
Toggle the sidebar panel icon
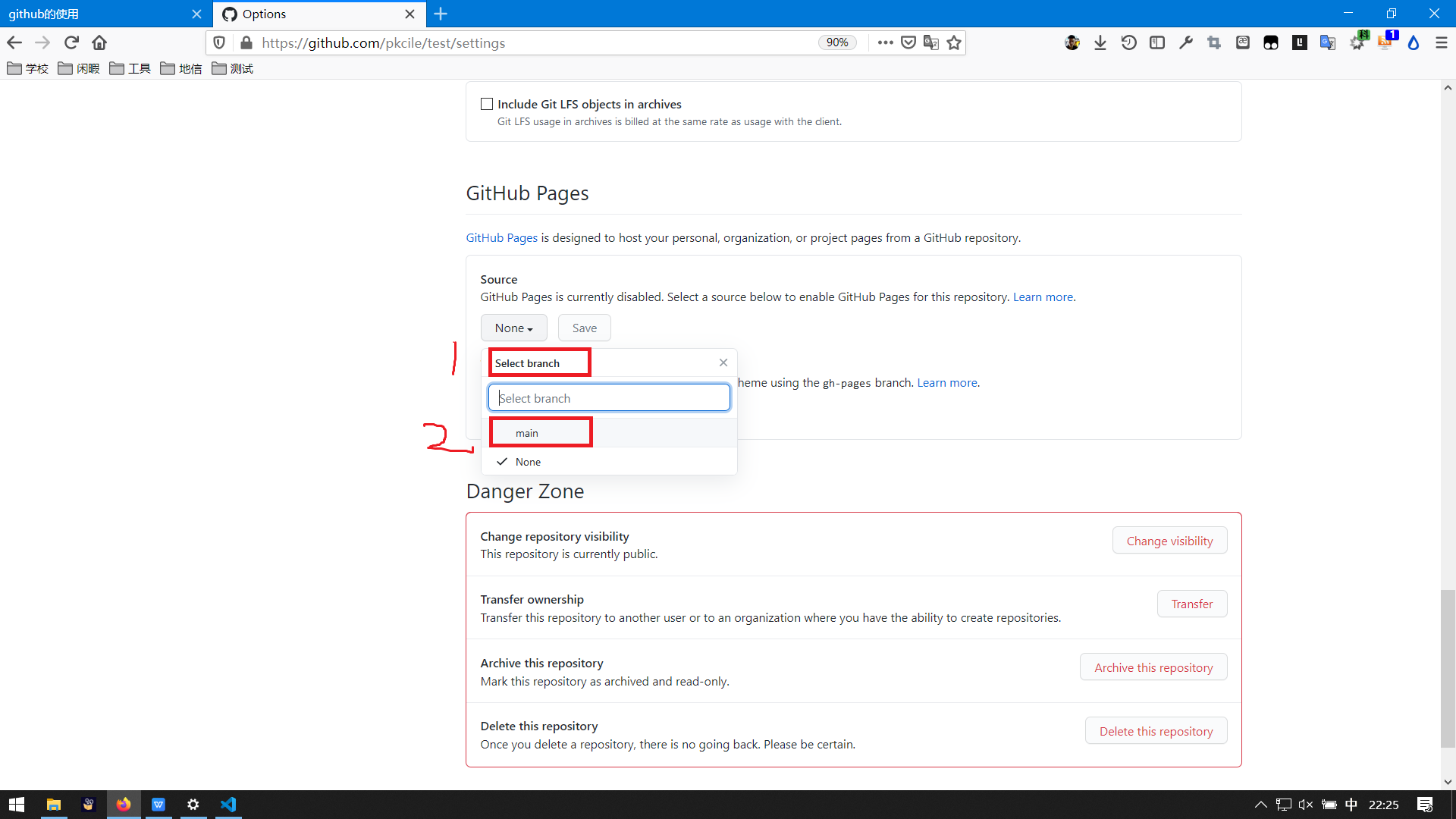(x=1157, y=42)
